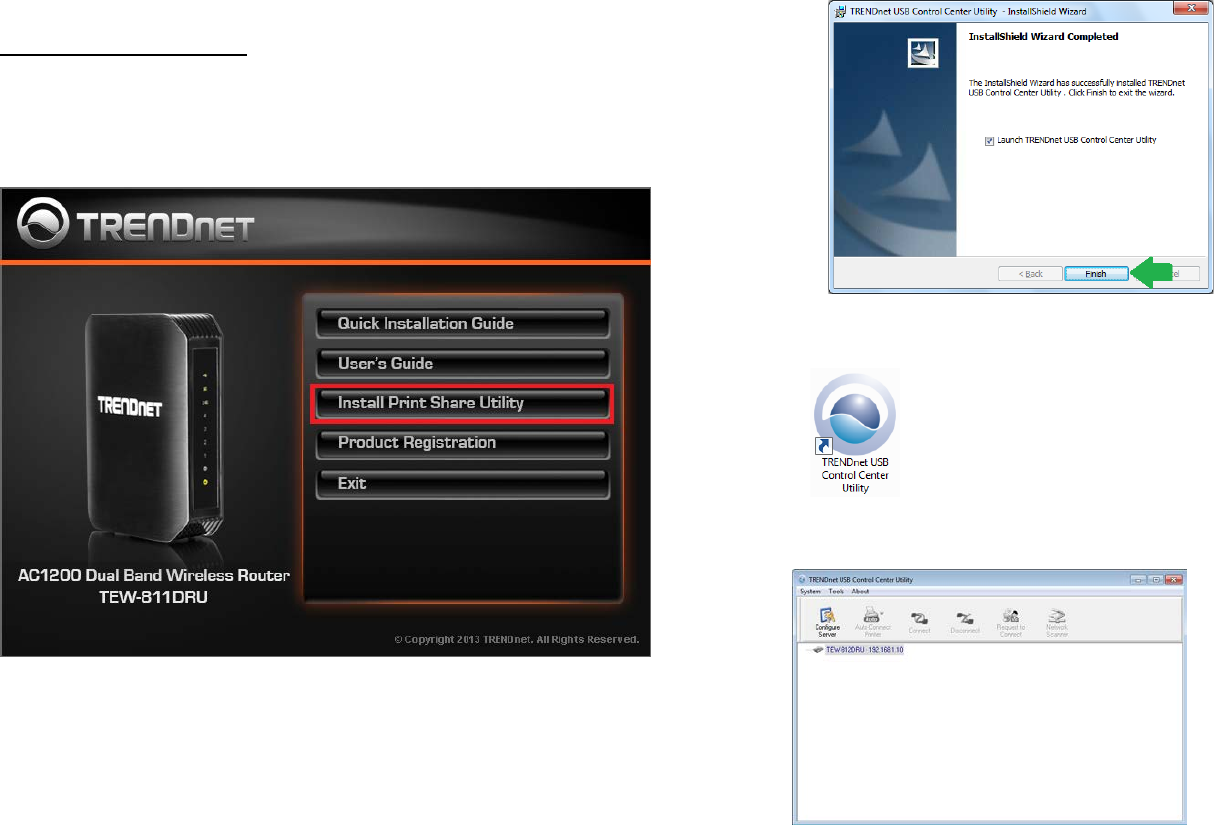Open the About menu in Control Center

pyautogui.click(x=860, y=592)
